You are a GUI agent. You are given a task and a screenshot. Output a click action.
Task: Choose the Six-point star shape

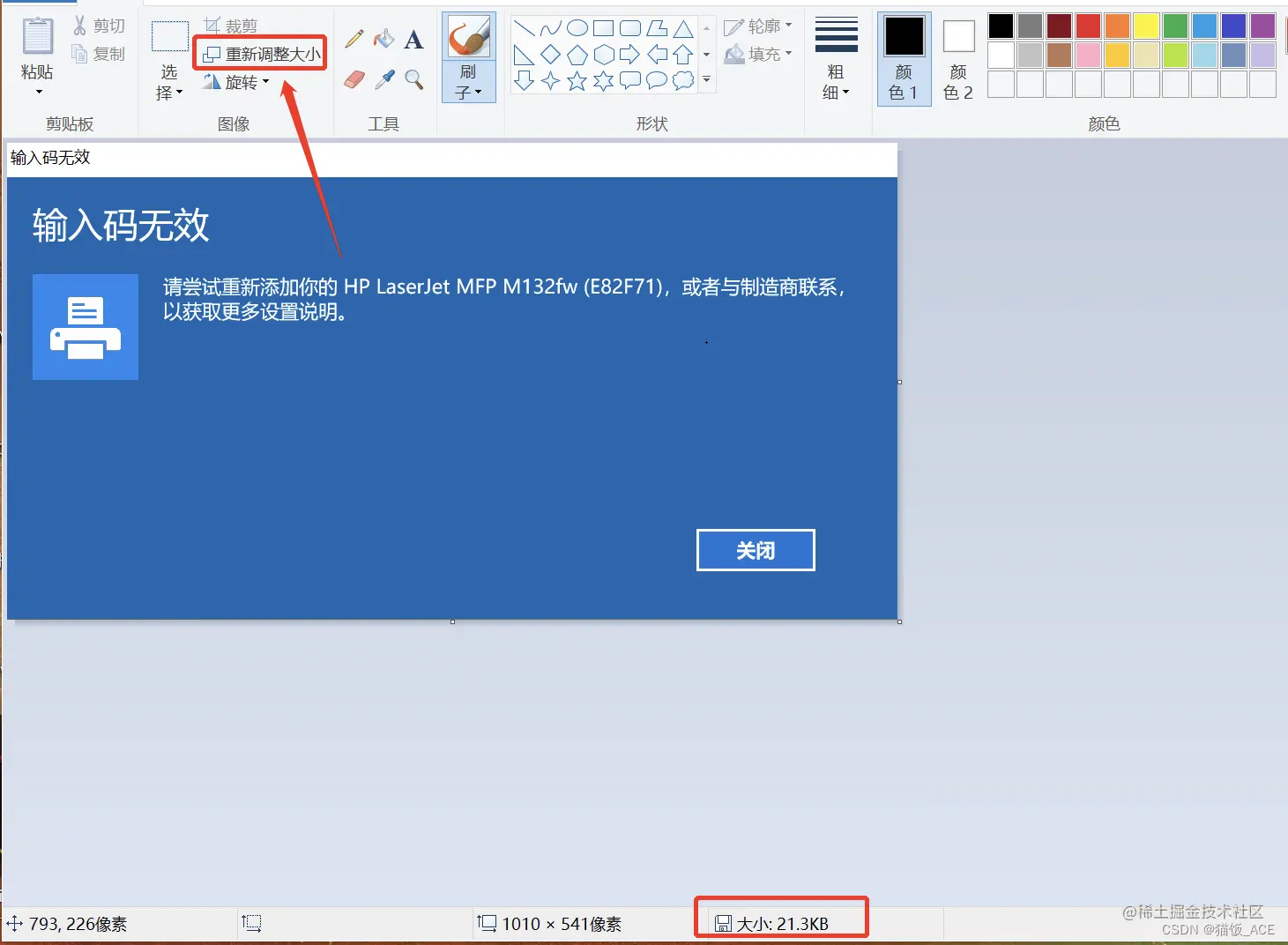[x=603, y=81]
